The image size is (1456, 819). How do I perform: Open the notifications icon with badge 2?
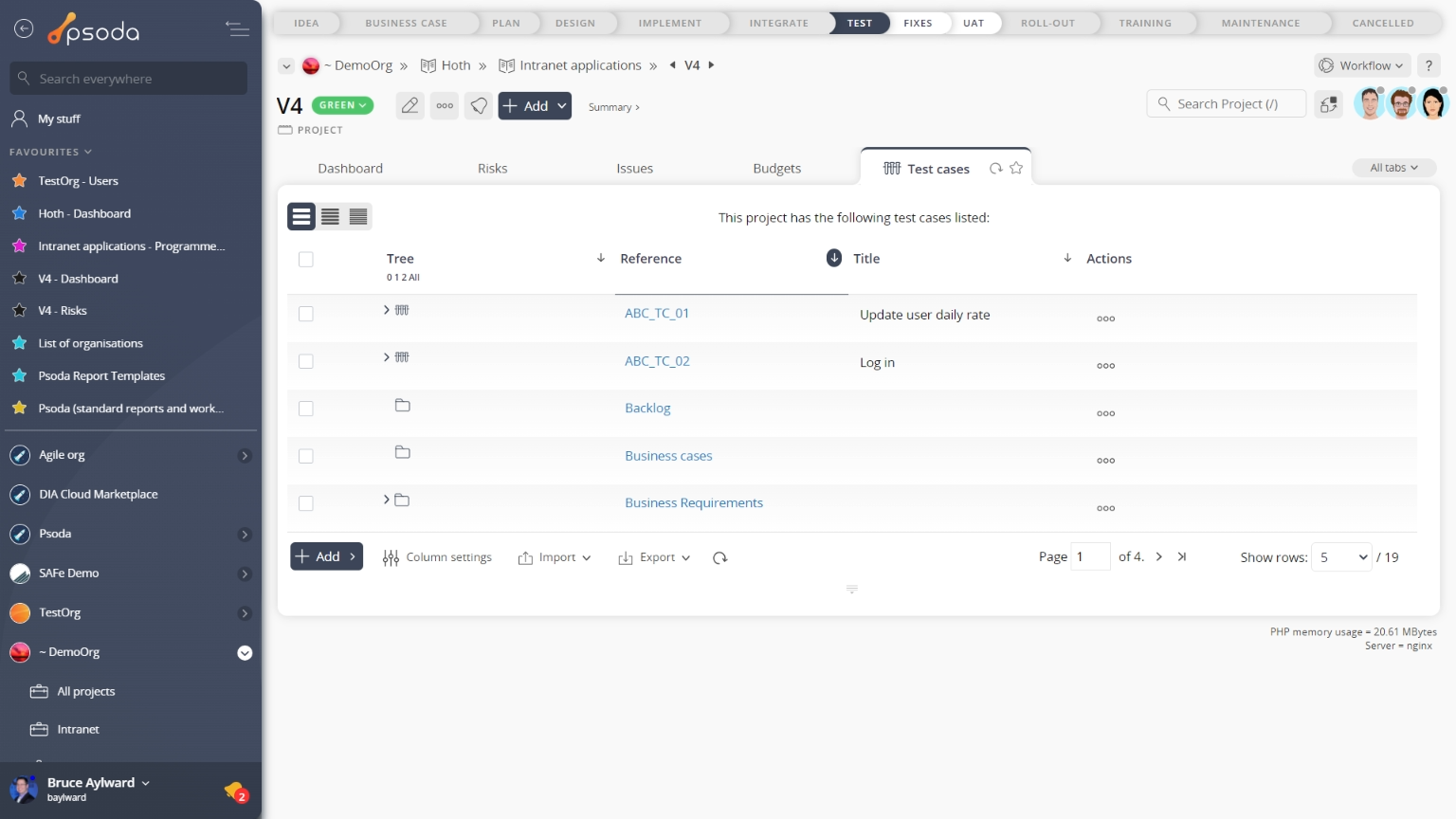pos(235,791)
